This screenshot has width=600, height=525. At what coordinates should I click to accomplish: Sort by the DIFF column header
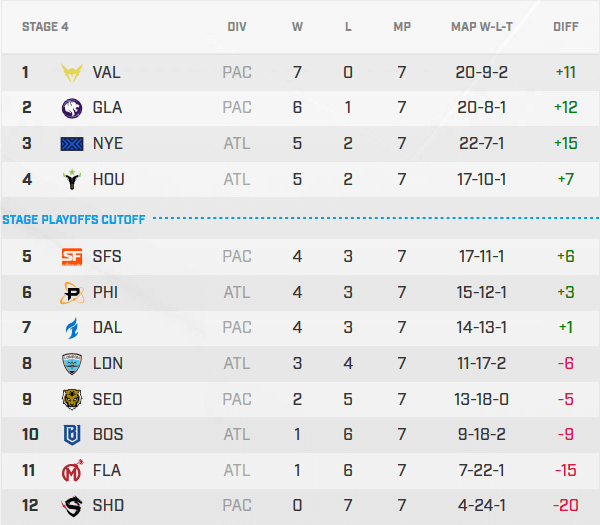566,27
